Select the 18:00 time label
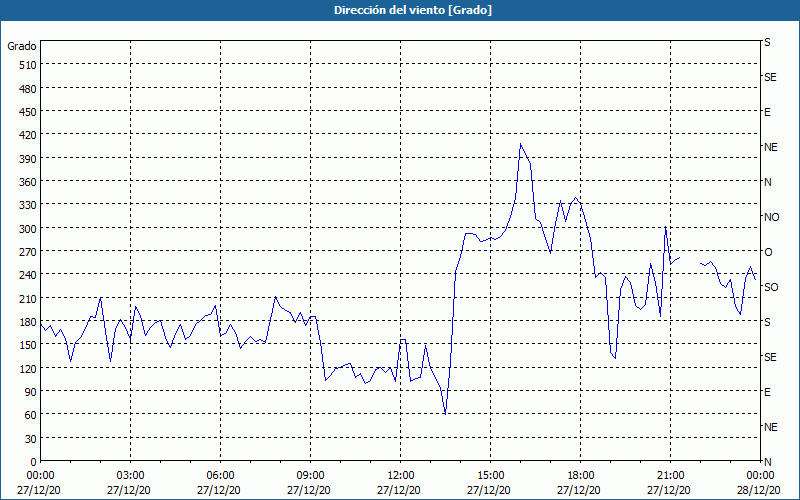Viewport: 800px width, 500px height. (581, 476)
